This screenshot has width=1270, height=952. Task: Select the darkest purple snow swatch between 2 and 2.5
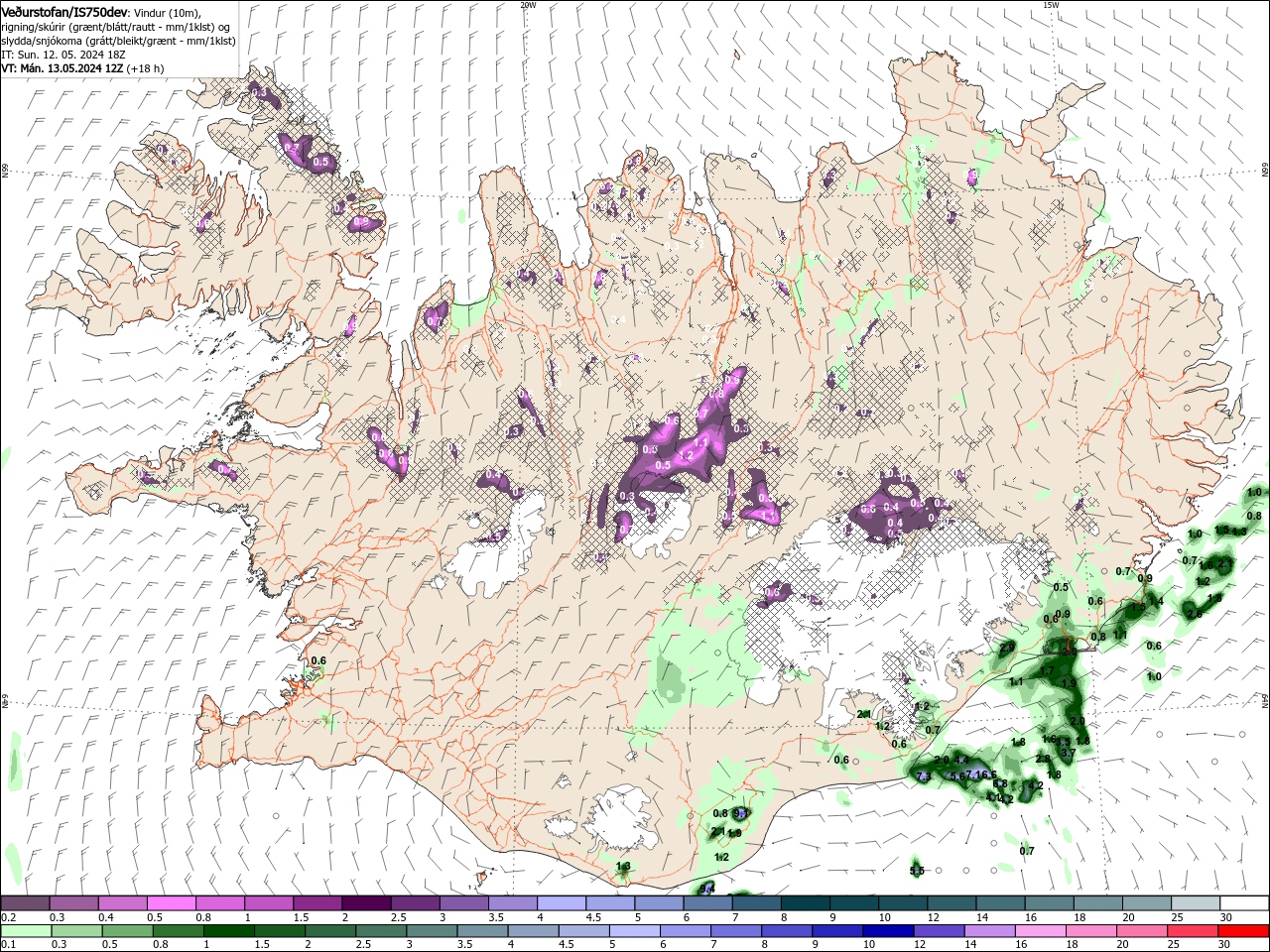[365, 903]
